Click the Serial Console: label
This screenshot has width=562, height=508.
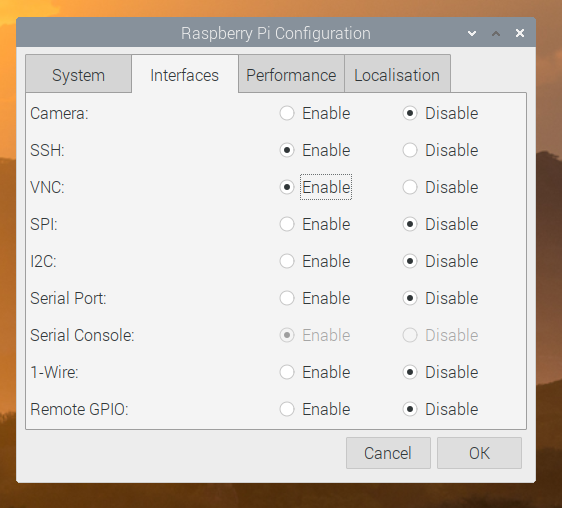point(82,336)
